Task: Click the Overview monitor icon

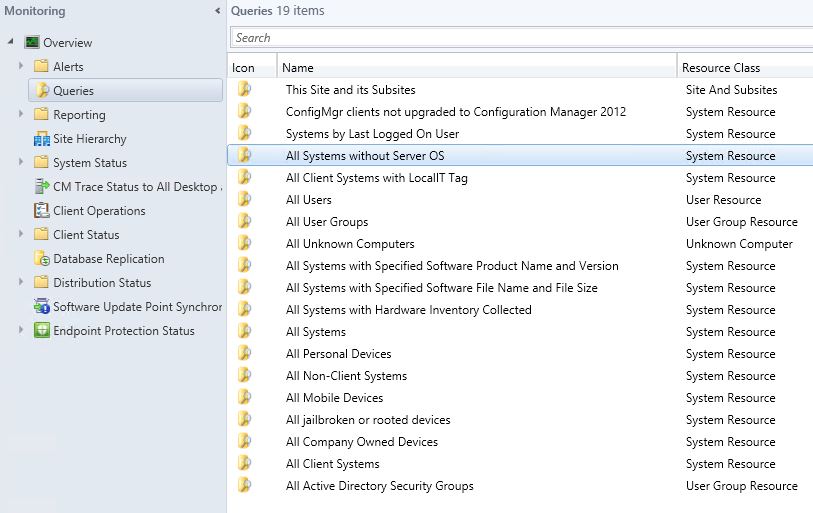Action: pyautogui.click(x=32, y=43)
